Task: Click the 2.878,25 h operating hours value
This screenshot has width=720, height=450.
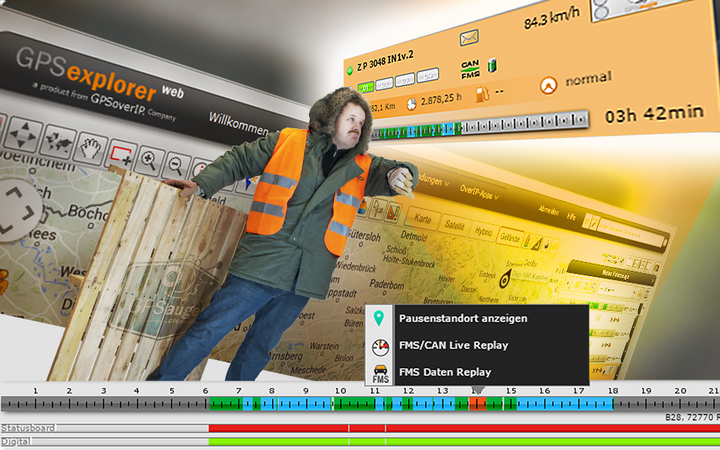Action: click(442, 100)
